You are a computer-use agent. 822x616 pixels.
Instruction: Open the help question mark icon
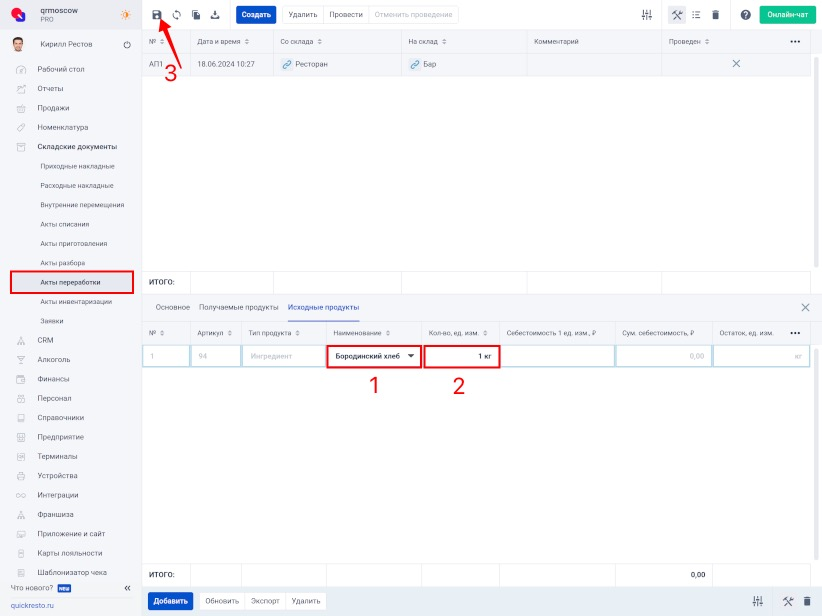coord(745,15)
